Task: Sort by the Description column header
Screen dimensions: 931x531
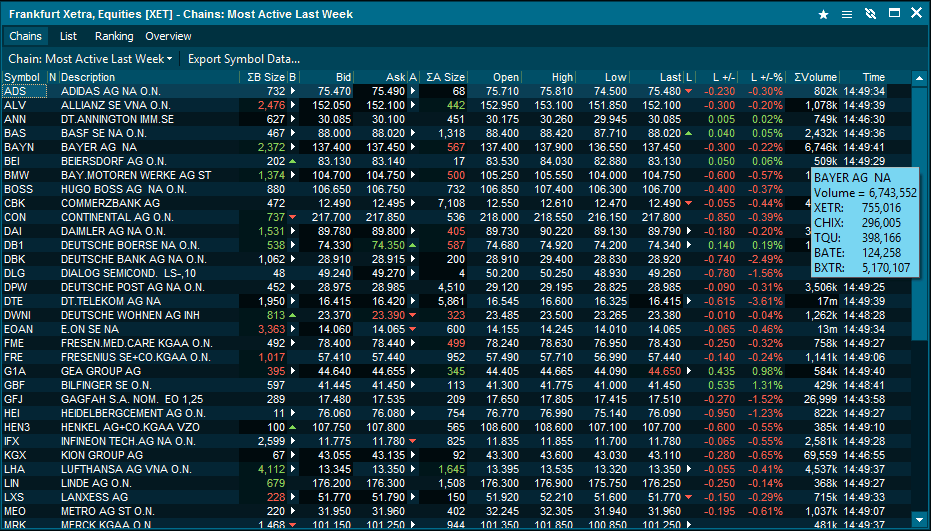Action: click(x=148, y=77)
